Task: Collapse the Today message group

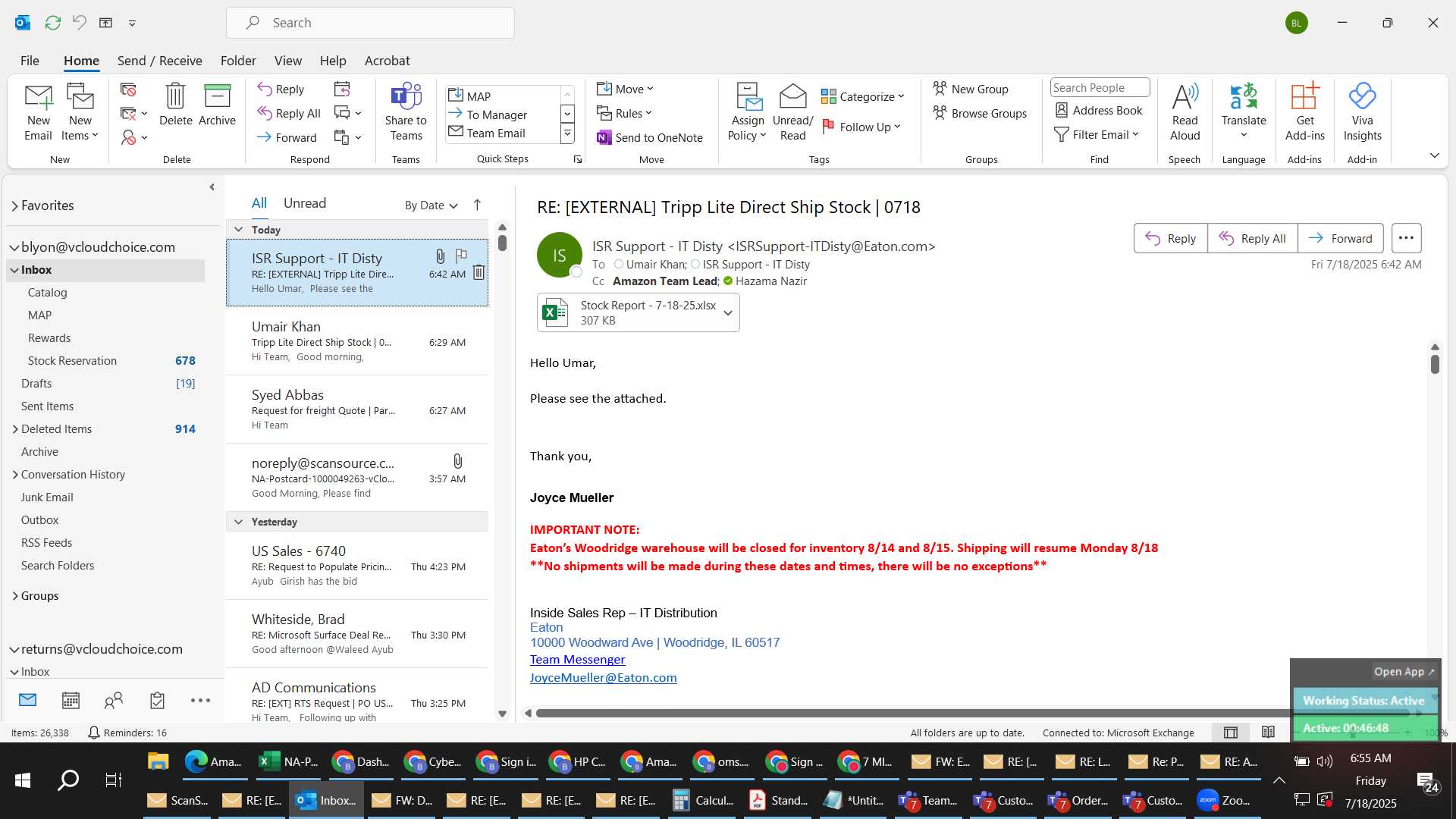Action: coord(238,230)
